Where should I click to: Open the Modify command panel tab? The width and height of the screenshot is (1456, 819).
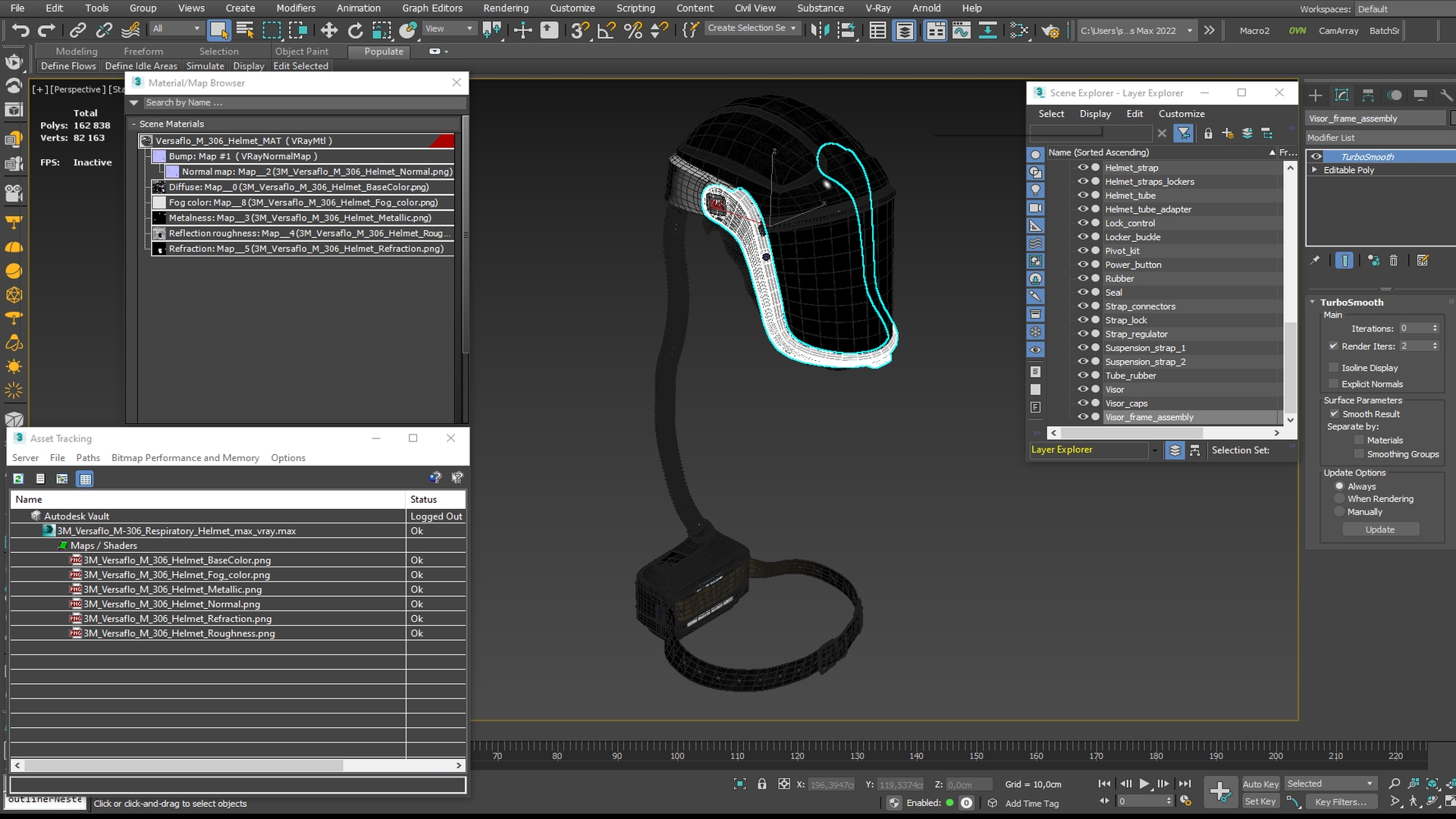tap(1341, 95)
